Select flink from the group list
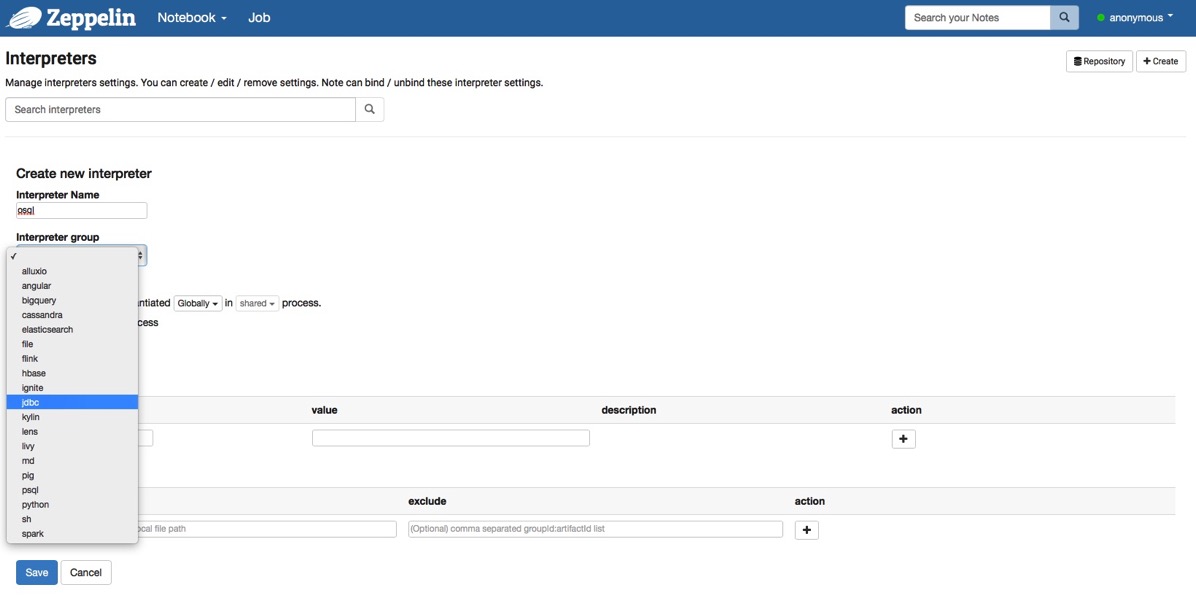Image resolution: width=1196 pixels, height=604 pixels. 72,358
